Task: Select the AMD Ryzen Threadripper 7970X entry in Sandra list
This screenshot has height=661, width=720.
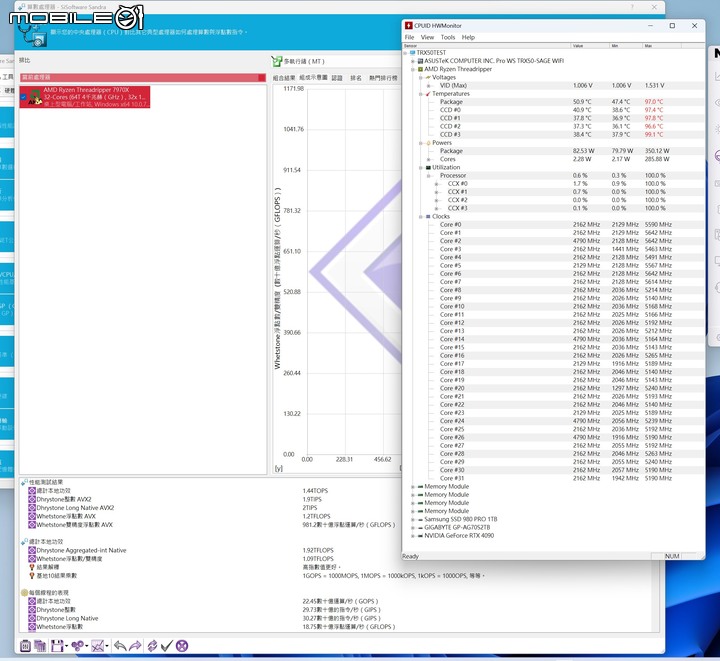Action: tap(85, 97)
